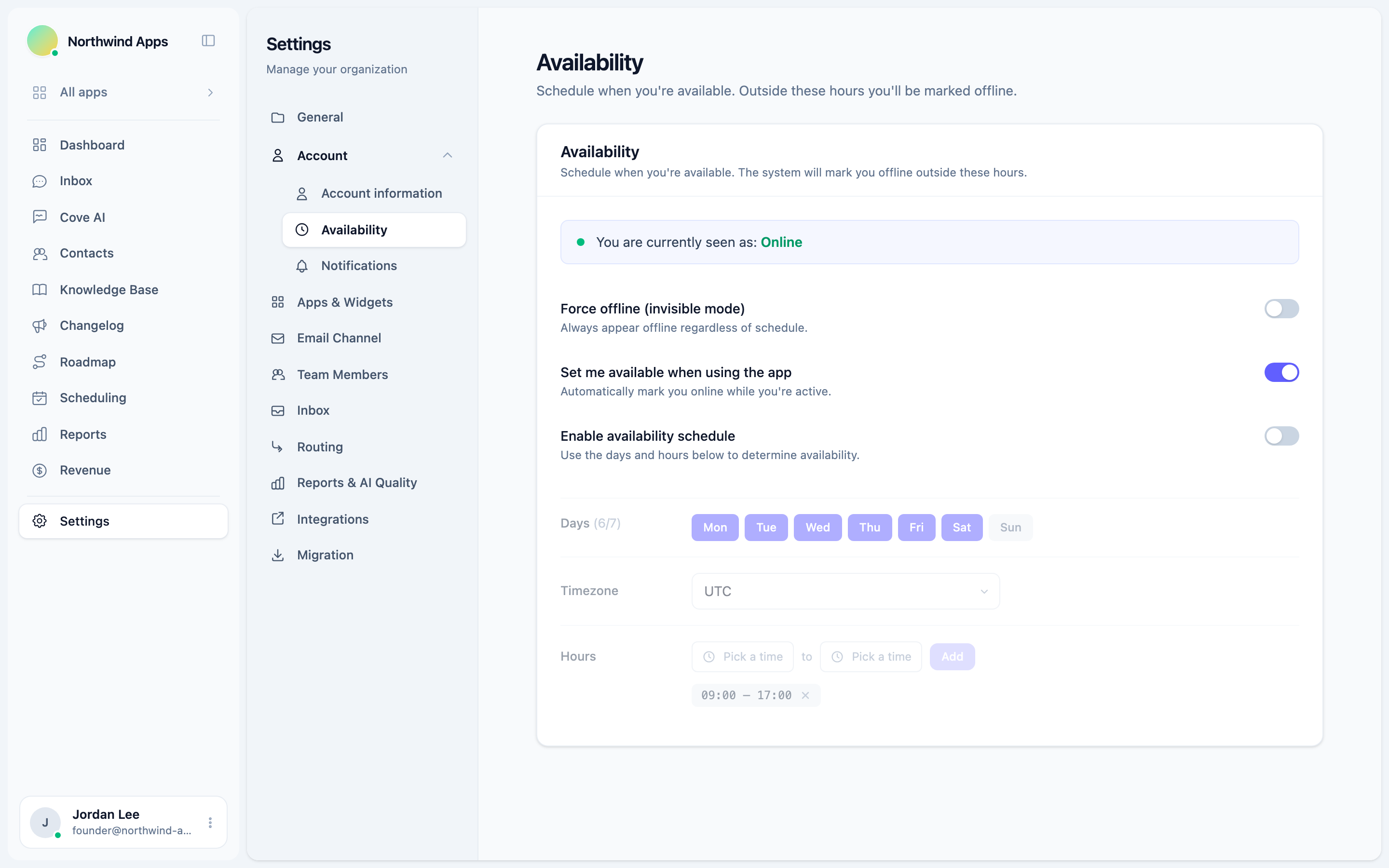The image size is (1389, 868).
Task: Toggle the Wed day chip
Action: [x=817, y=527]
